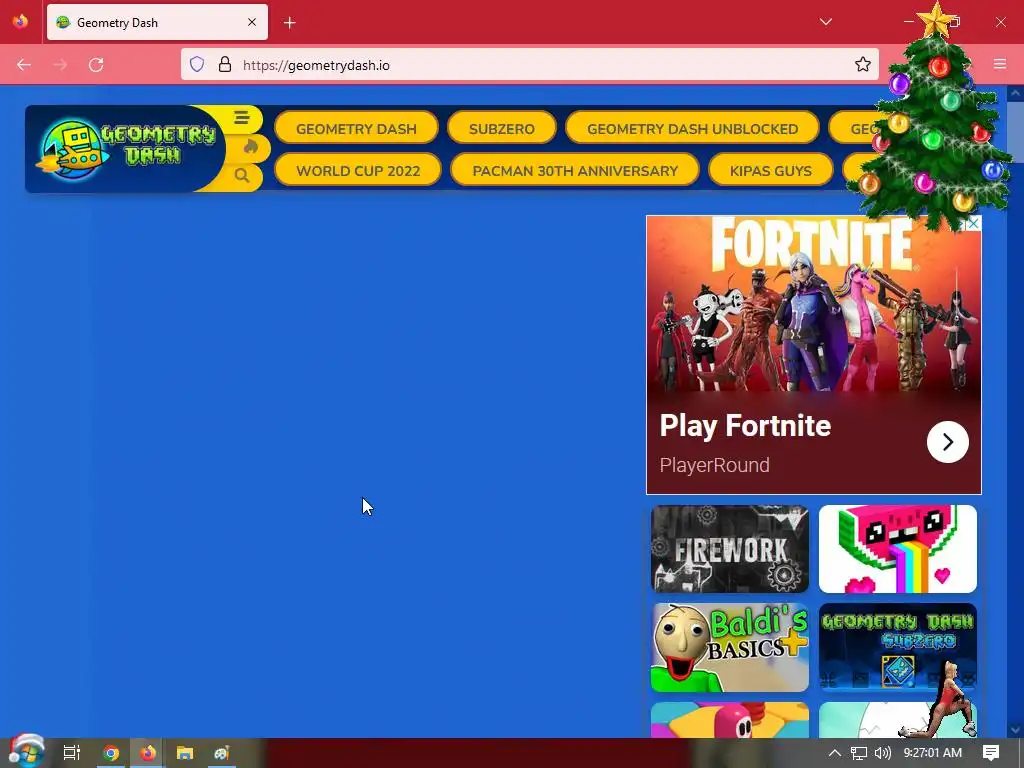This screenshot has height=768, width=1024.
Task: Open the rainbow watermelon game thumbnail
Action: (x=897, y=549)
